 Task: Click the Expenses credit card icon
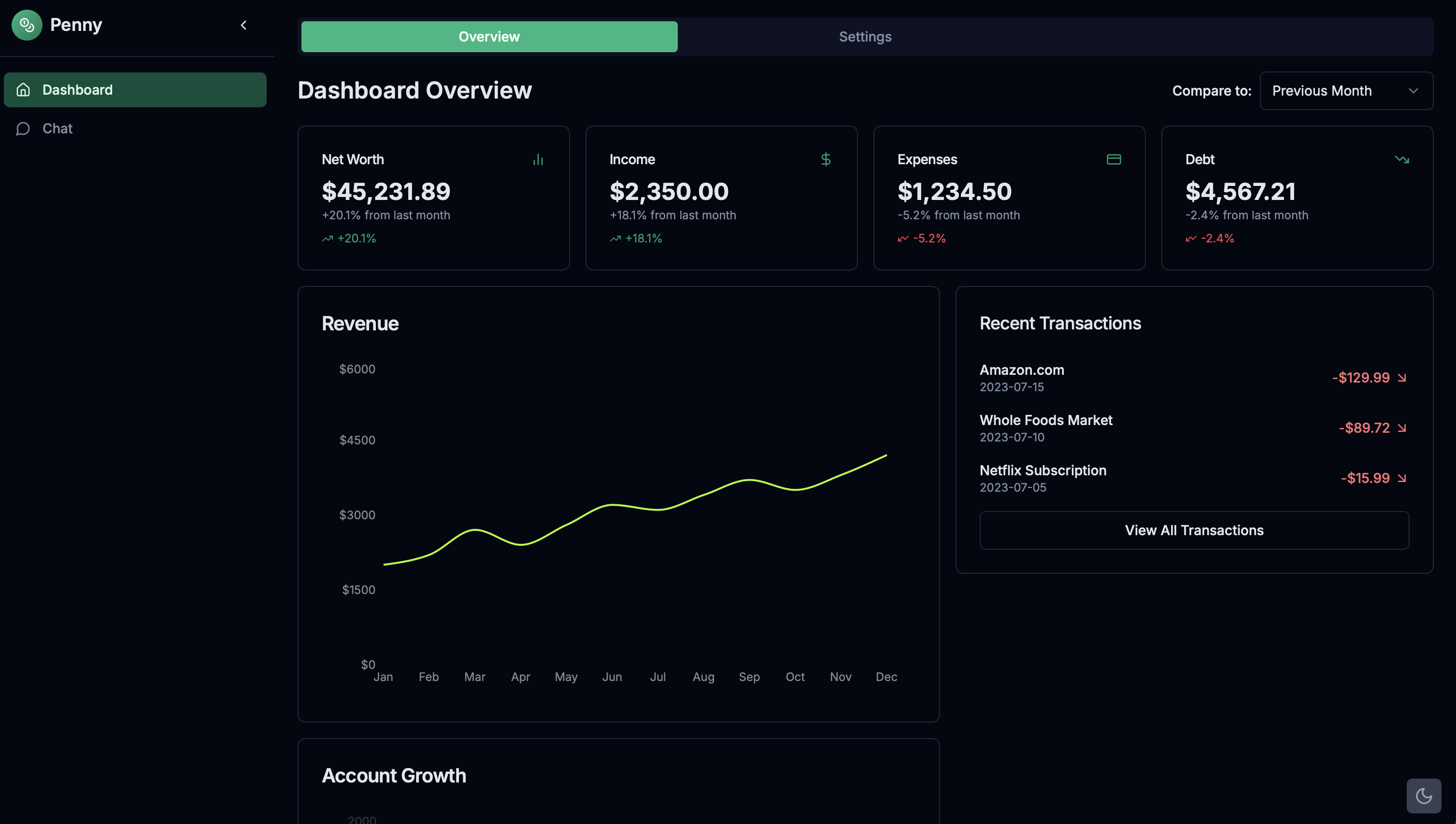click(x=1113, y=159)
